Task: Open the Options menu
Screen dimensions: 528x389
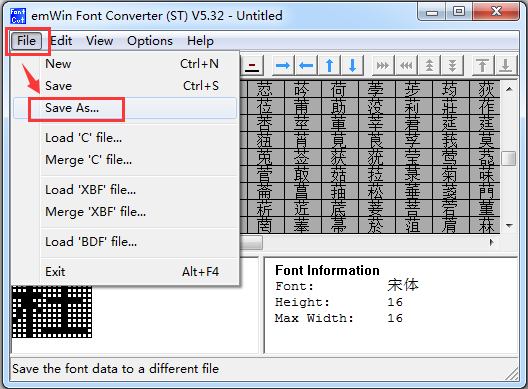Action: [150, 41]
